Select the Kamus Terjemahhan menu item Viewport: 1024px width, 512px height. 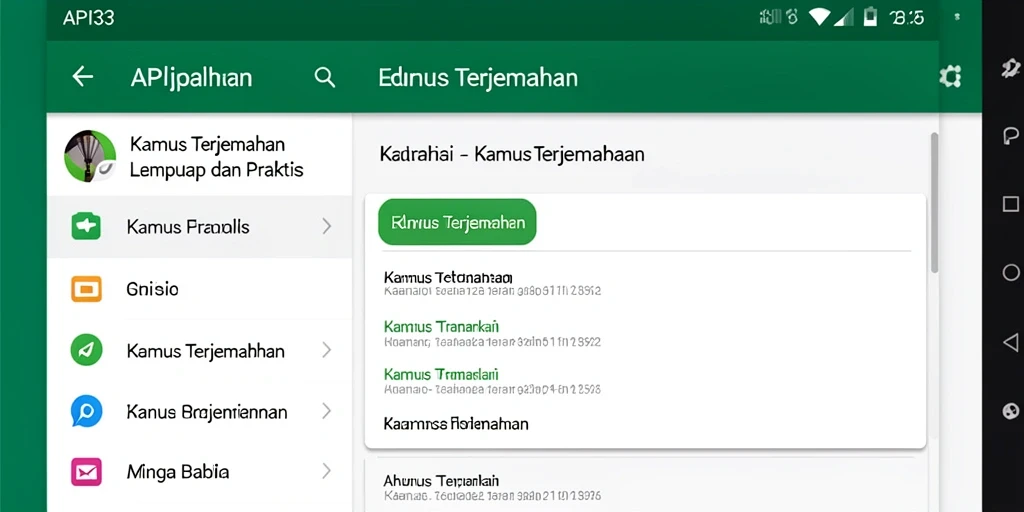click(x=200, y=351)
